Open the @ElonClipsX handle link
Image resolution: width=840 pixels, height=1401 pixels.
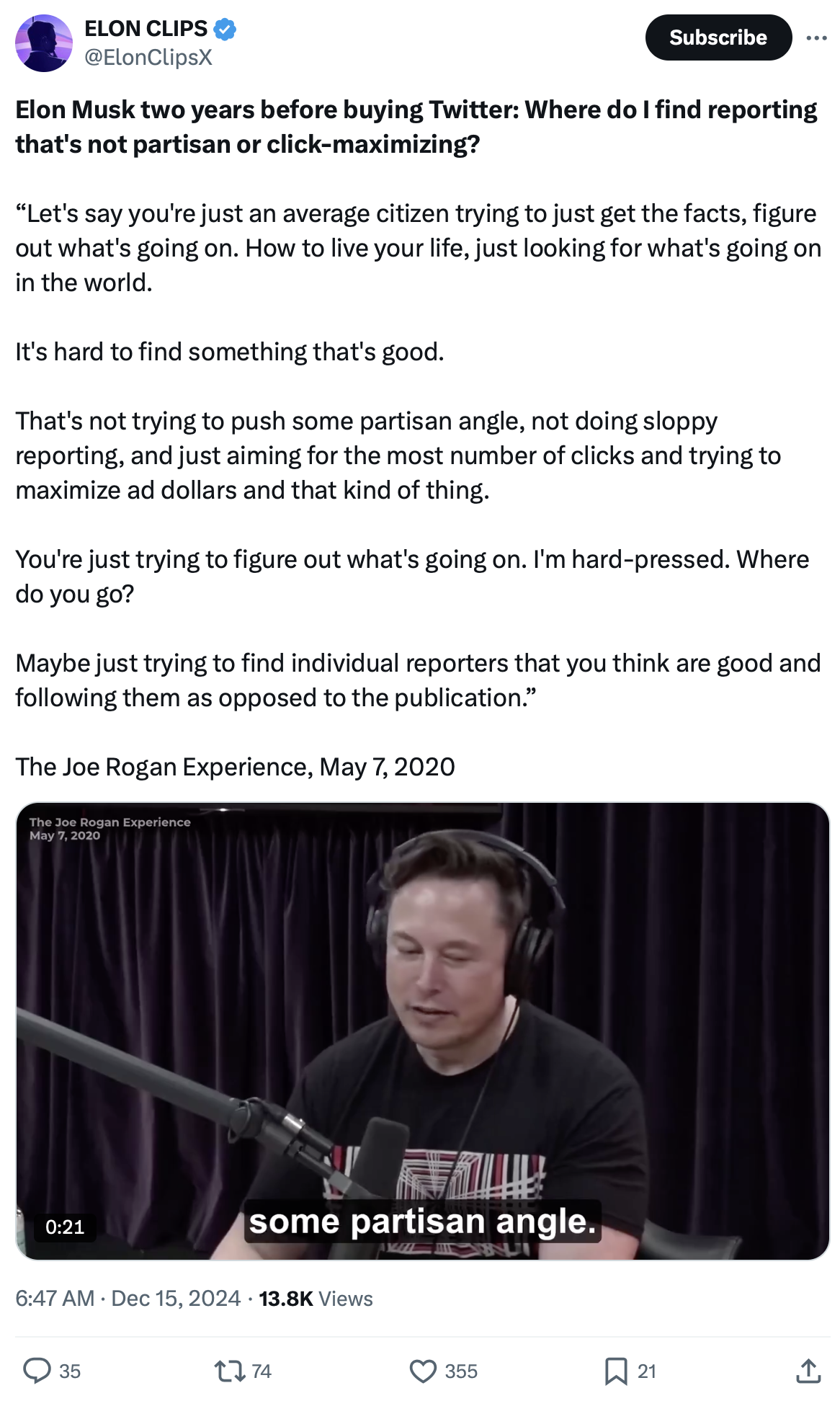[148, 58]
